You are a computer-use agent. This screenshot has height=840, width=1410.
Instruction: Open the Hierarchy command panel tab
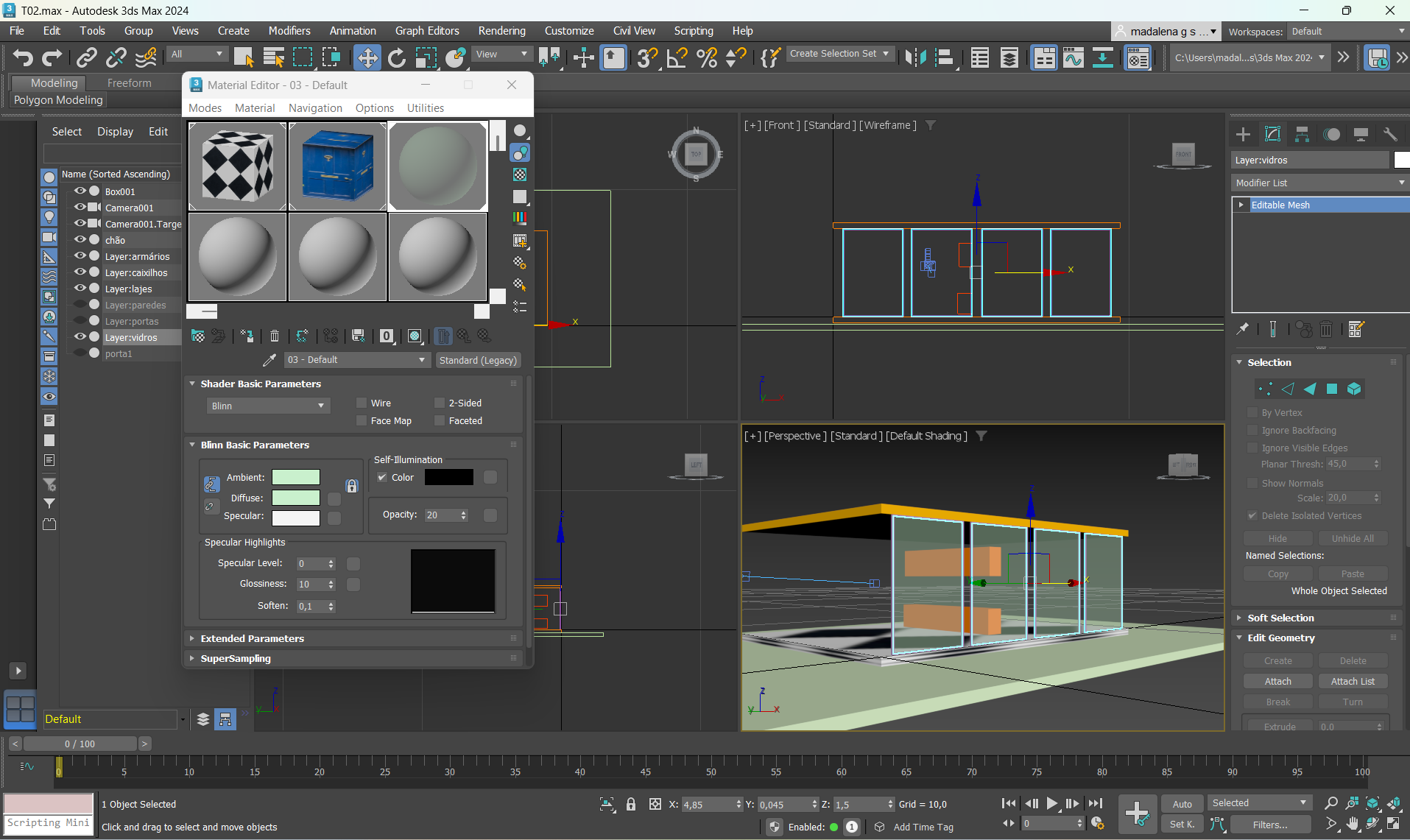1302,134
